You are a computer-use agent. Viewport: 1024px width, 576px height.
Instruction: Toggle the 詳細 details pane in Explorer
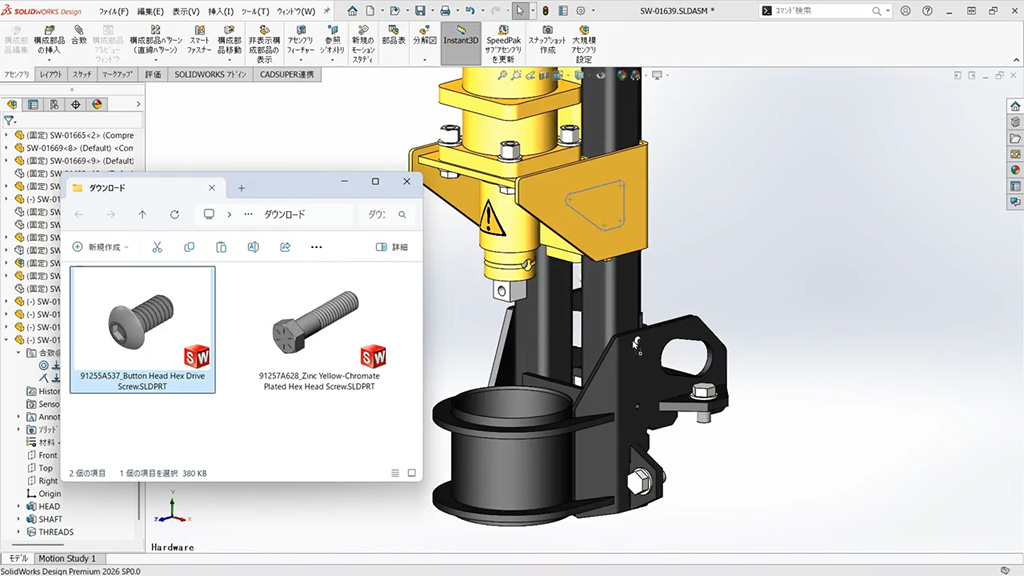[391, 247]
